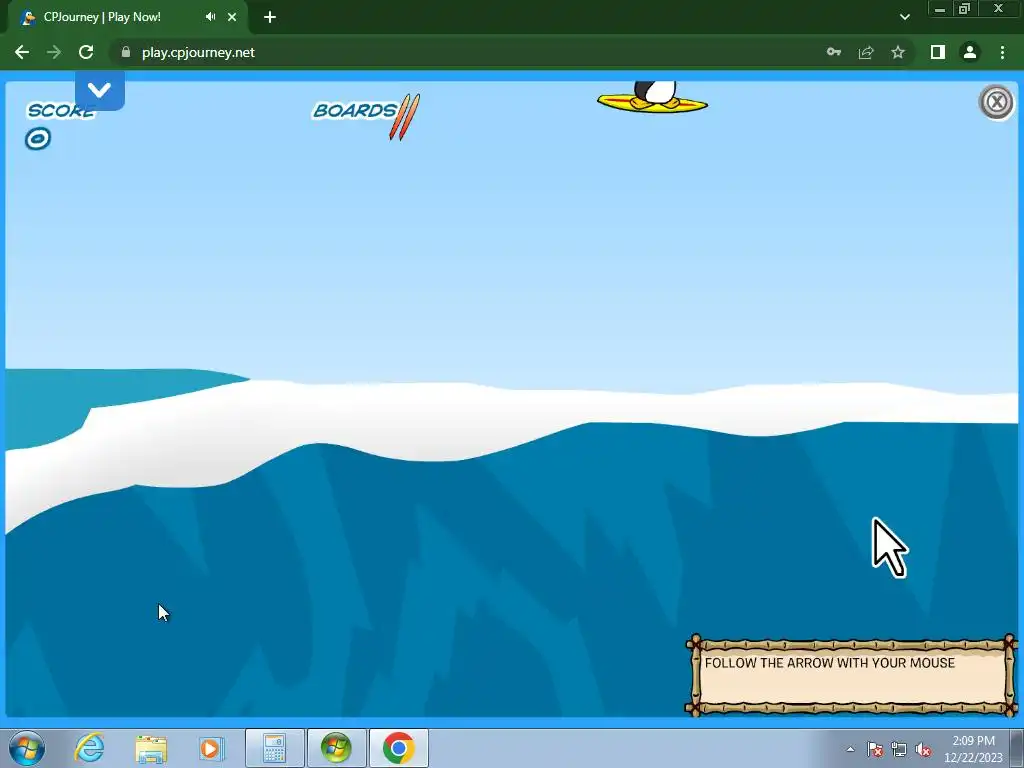Click the BOARDS label
The width and height of the screenshot is (1024, 768).
click(355, 110)
